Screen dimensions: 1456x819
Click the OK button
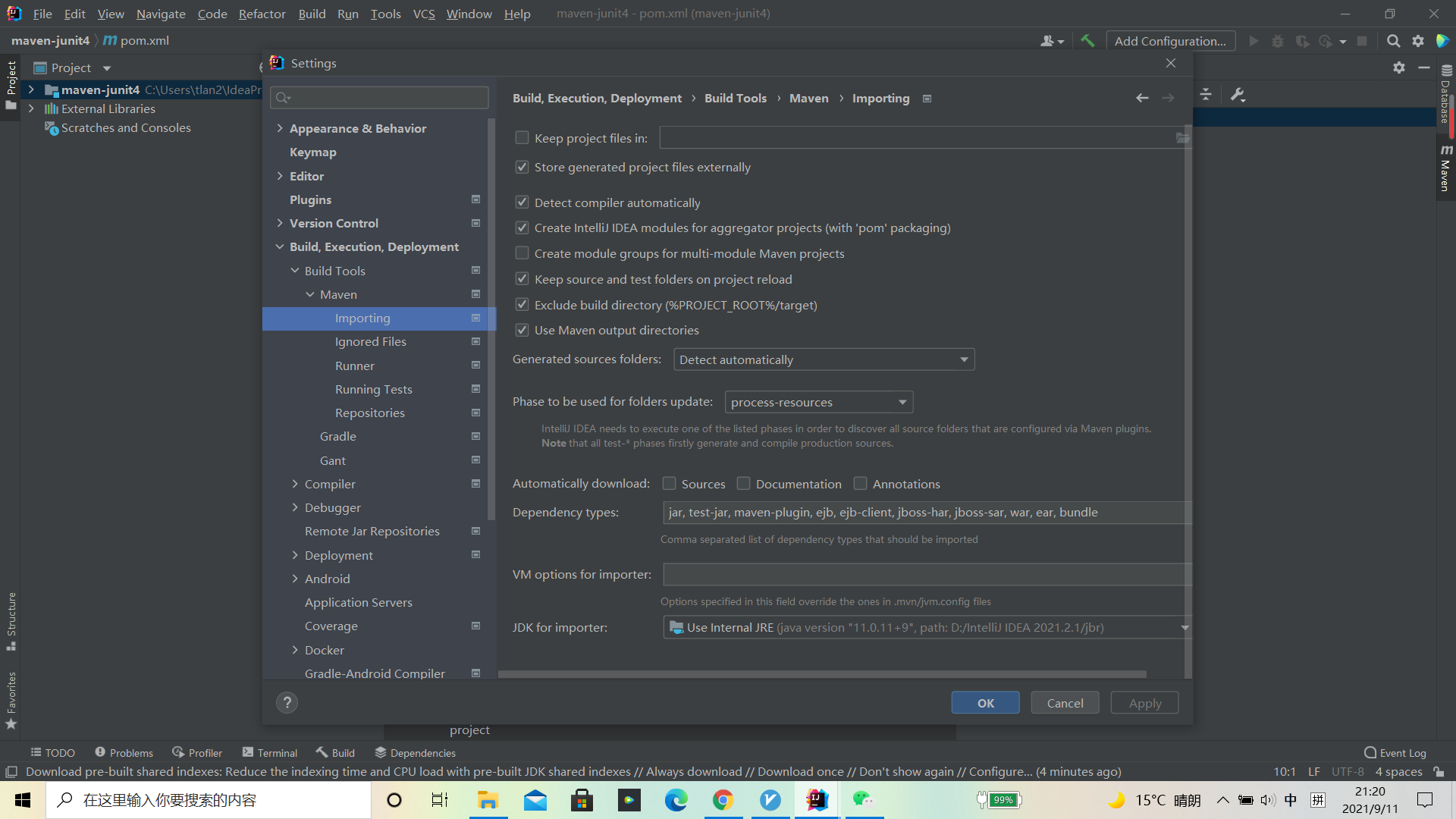(985, 703)
